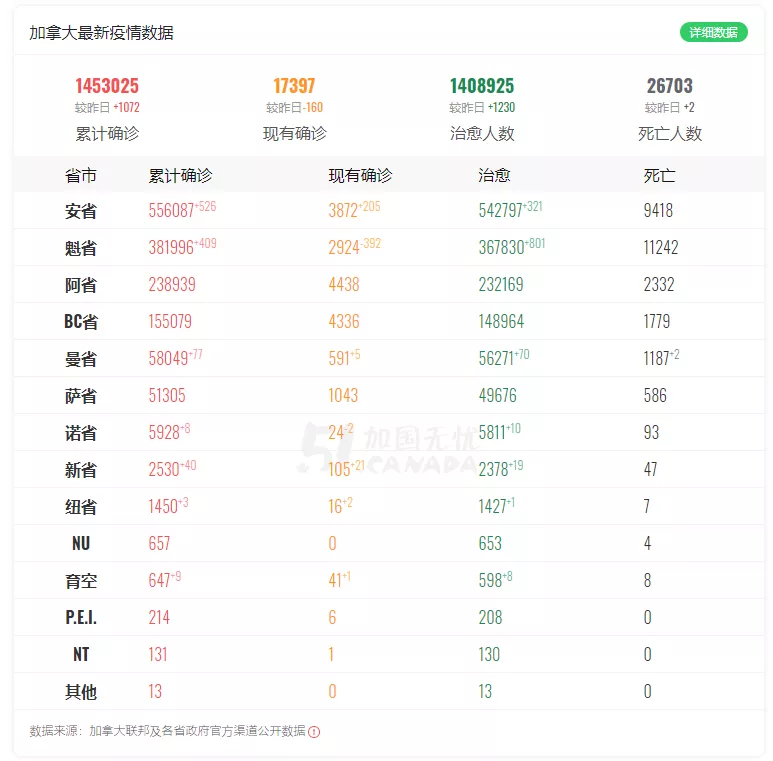The image size is (773, 761).
Task: Click 安省 deaths value 9418
Action: click(658, 210)
